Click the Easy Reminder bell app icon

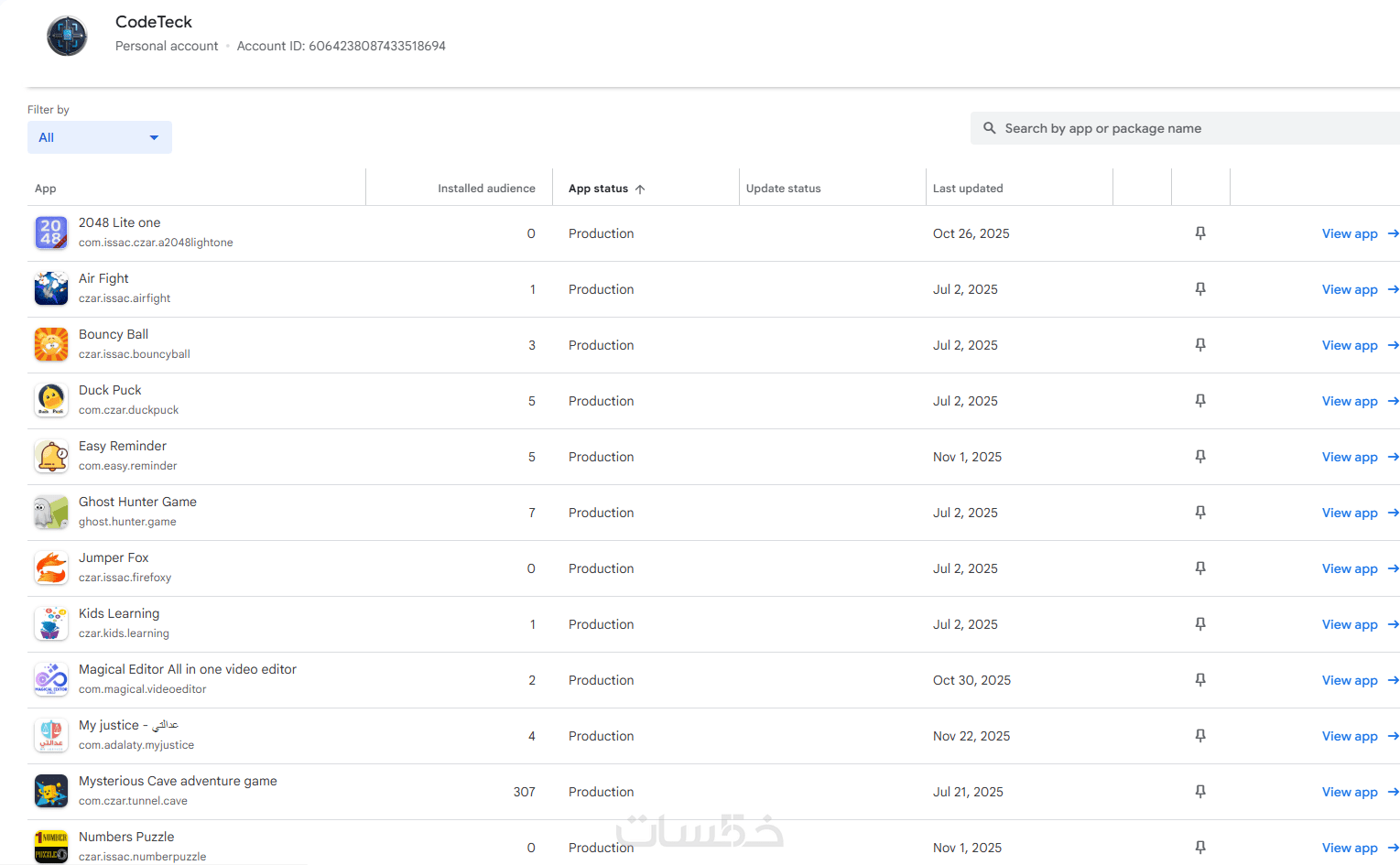click(x=51, y=457)
